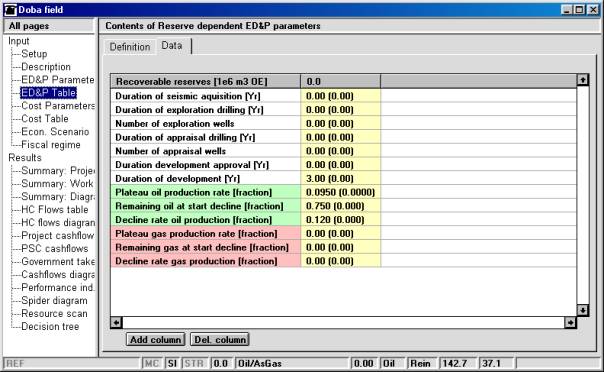Click scroll left arrow of table
Viewport: 604px width, 372px height.
116,322
